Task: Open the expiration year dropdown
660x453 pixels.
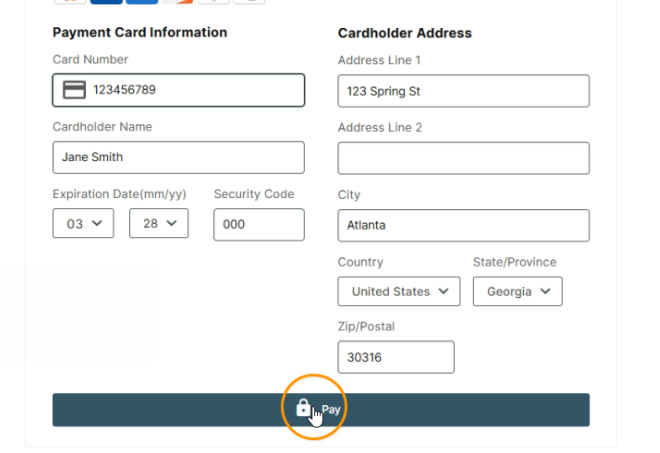Action: (159, 224)
